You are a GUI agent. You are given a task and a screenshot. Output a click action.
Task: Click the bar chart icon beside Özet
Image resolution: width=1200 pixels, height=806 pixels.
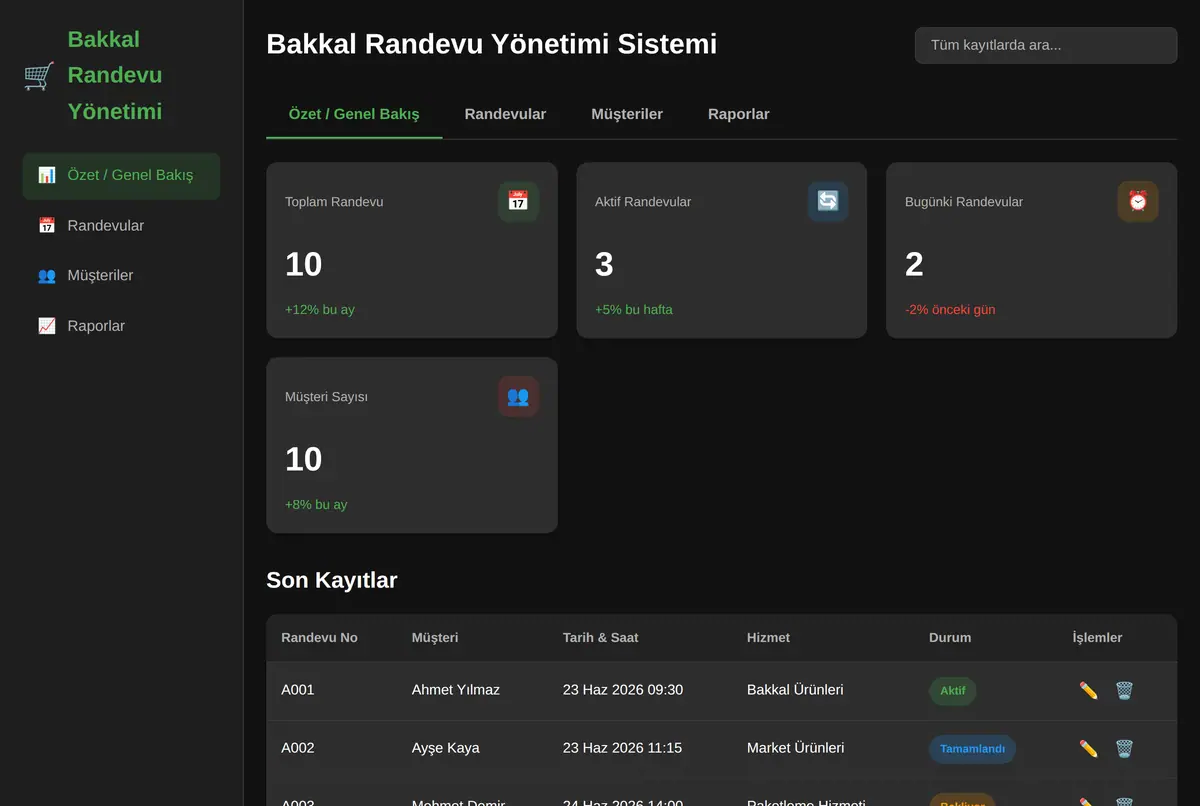point(47,175)
